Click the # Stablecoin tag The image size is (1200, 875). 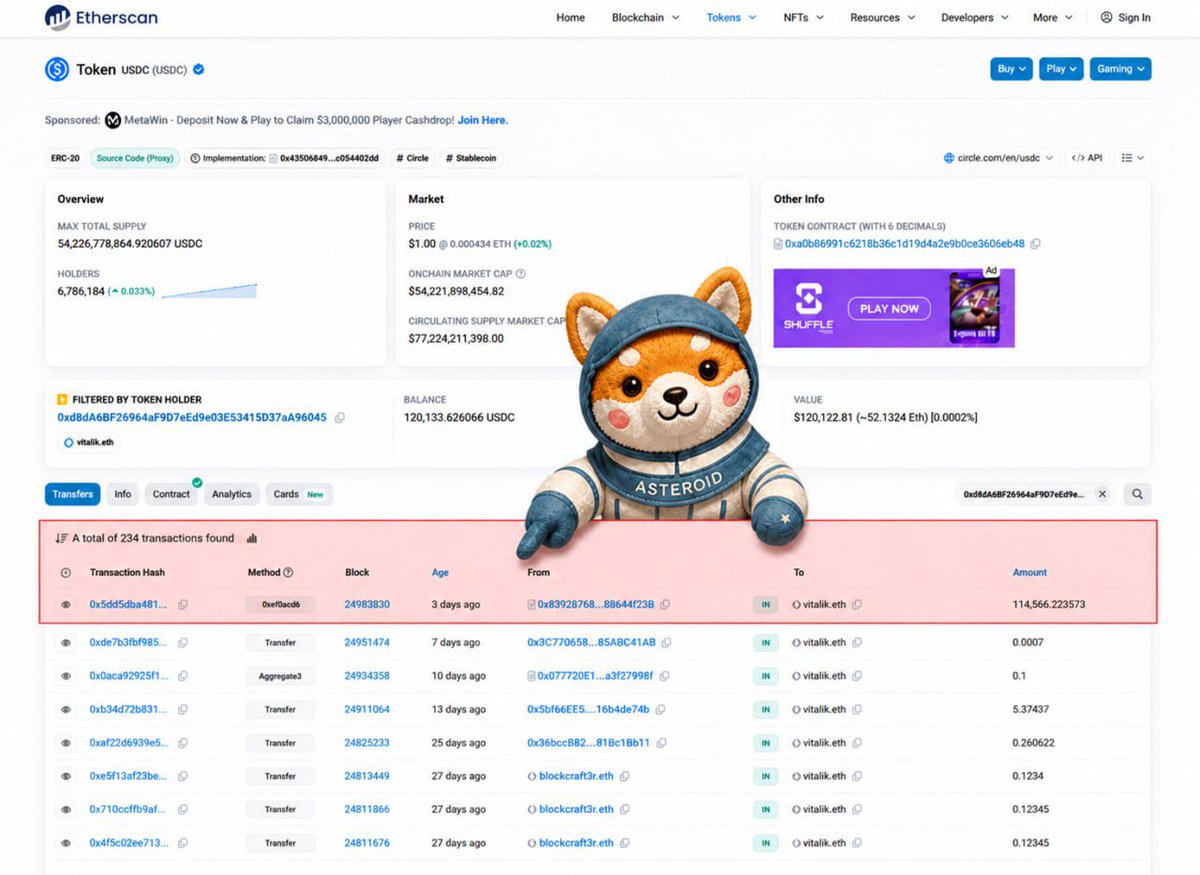(x=470, y=158)
